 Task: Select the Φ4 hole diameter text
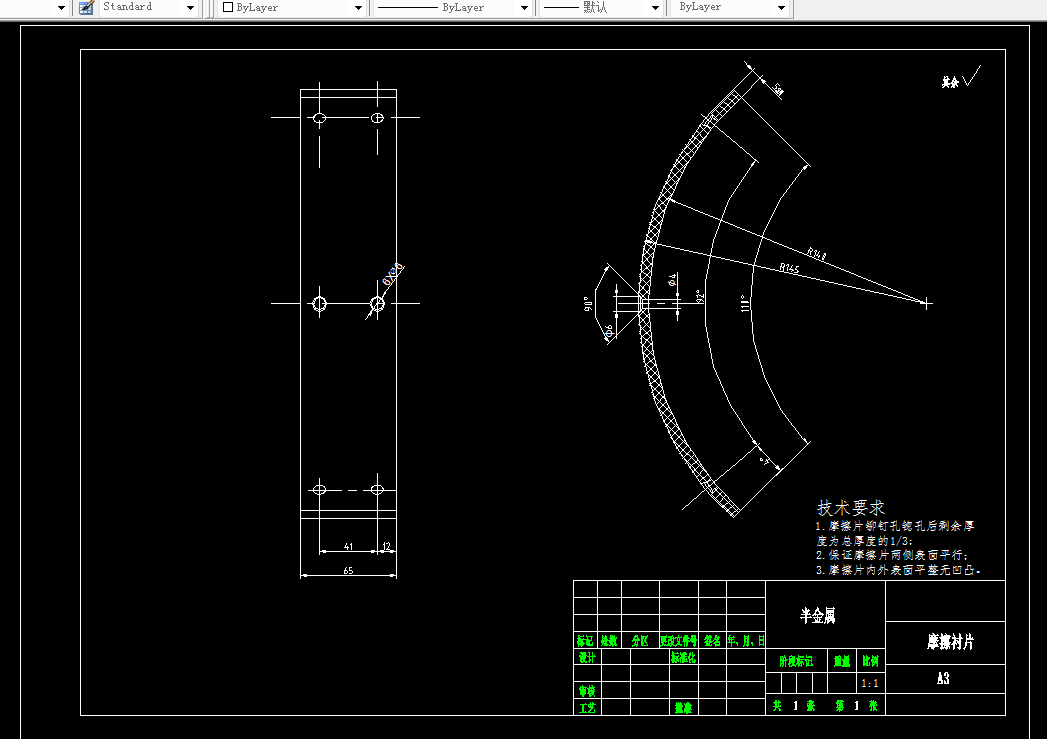[x=672, y=279]
